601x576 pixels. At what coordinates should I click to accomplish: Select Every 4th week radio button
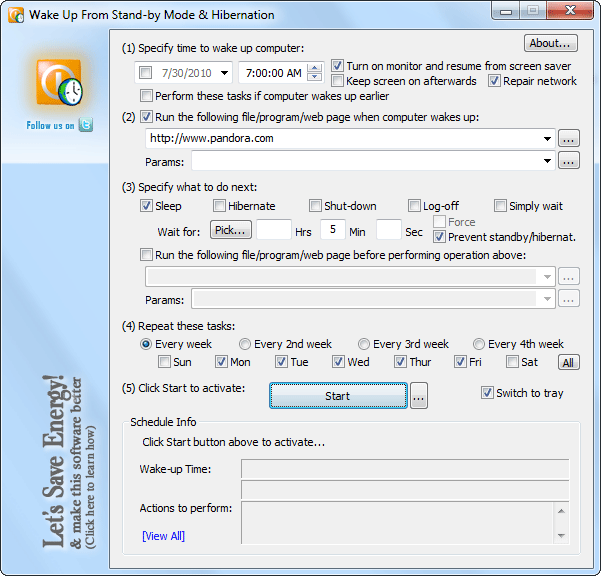(479, 344)
